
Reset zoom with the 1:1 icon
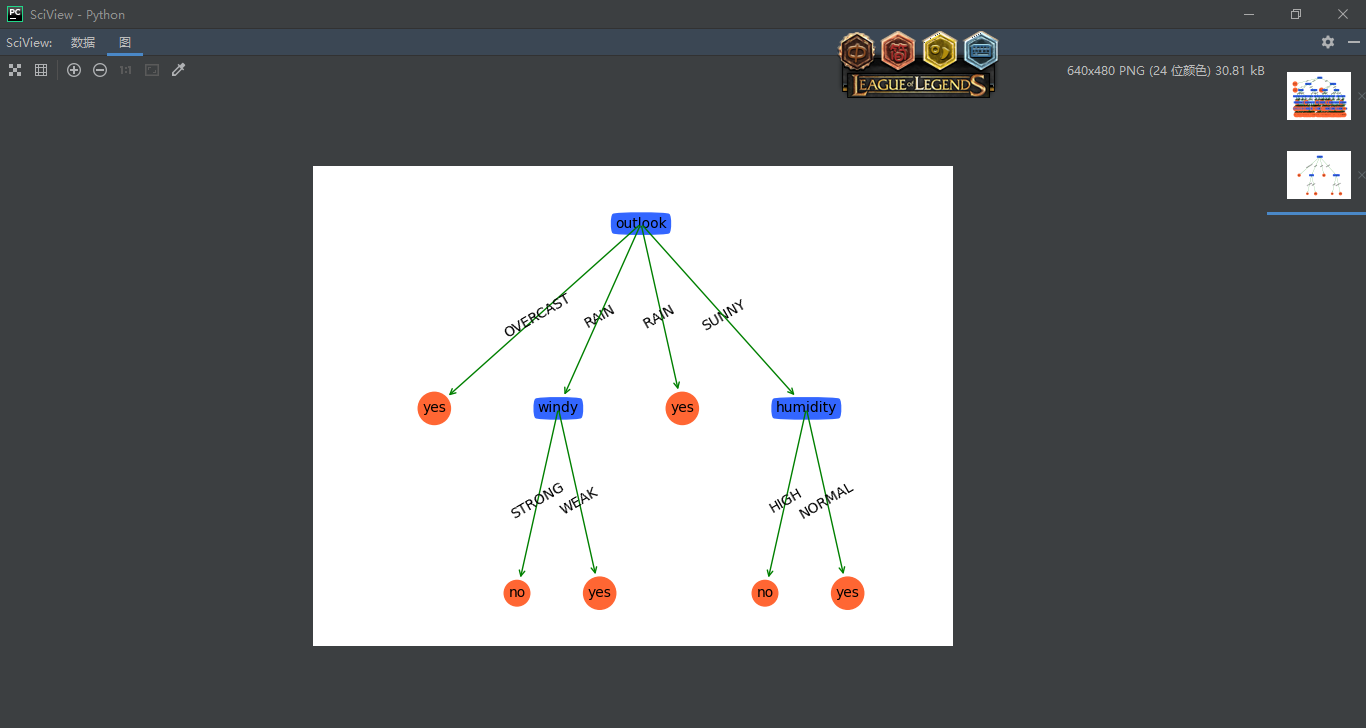pos(126,70)
